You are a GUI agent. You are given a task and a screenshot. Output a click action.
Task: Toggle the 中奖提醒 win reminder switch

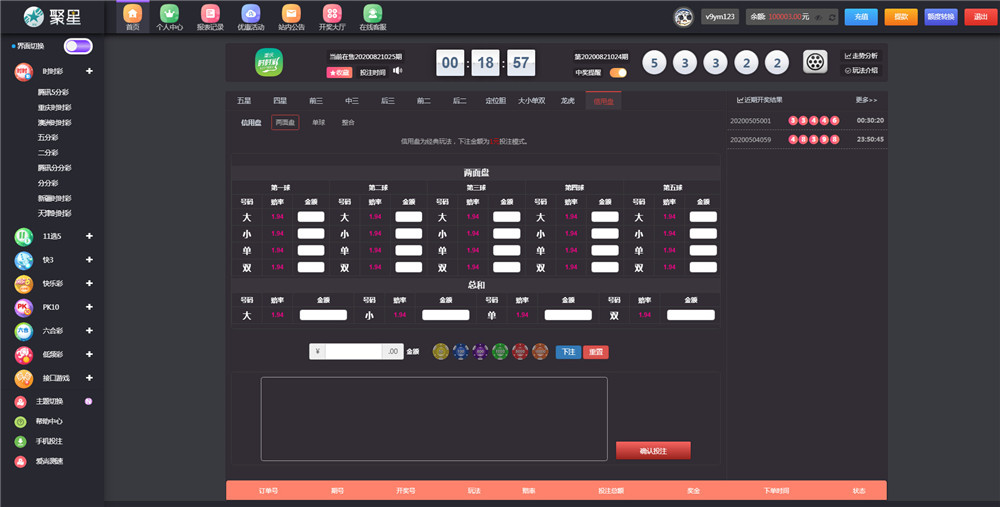pyautogui.click(x=618, y=73)
